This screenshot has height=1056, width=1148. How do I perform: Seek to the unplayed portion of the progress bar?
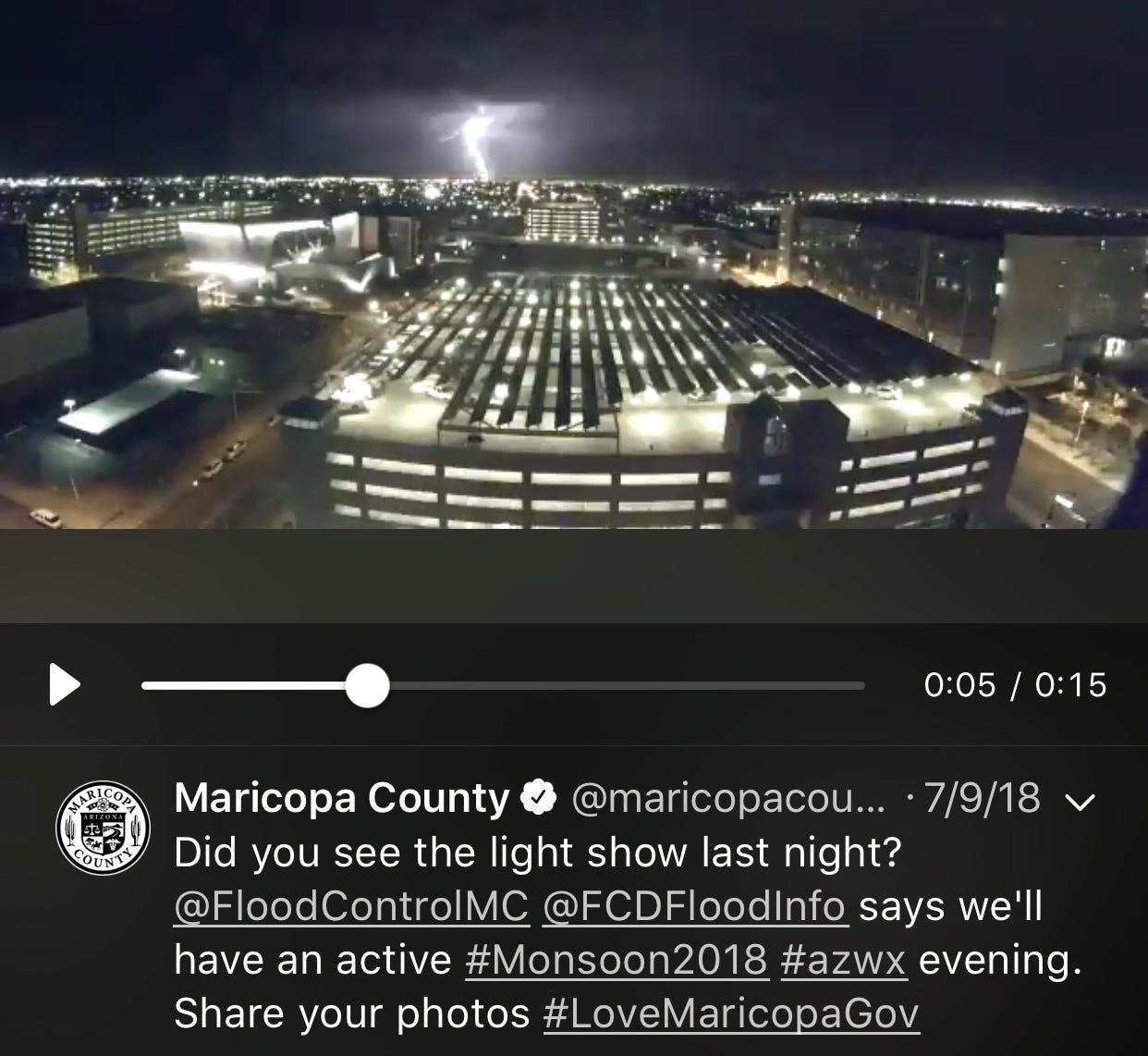[627, 685]
